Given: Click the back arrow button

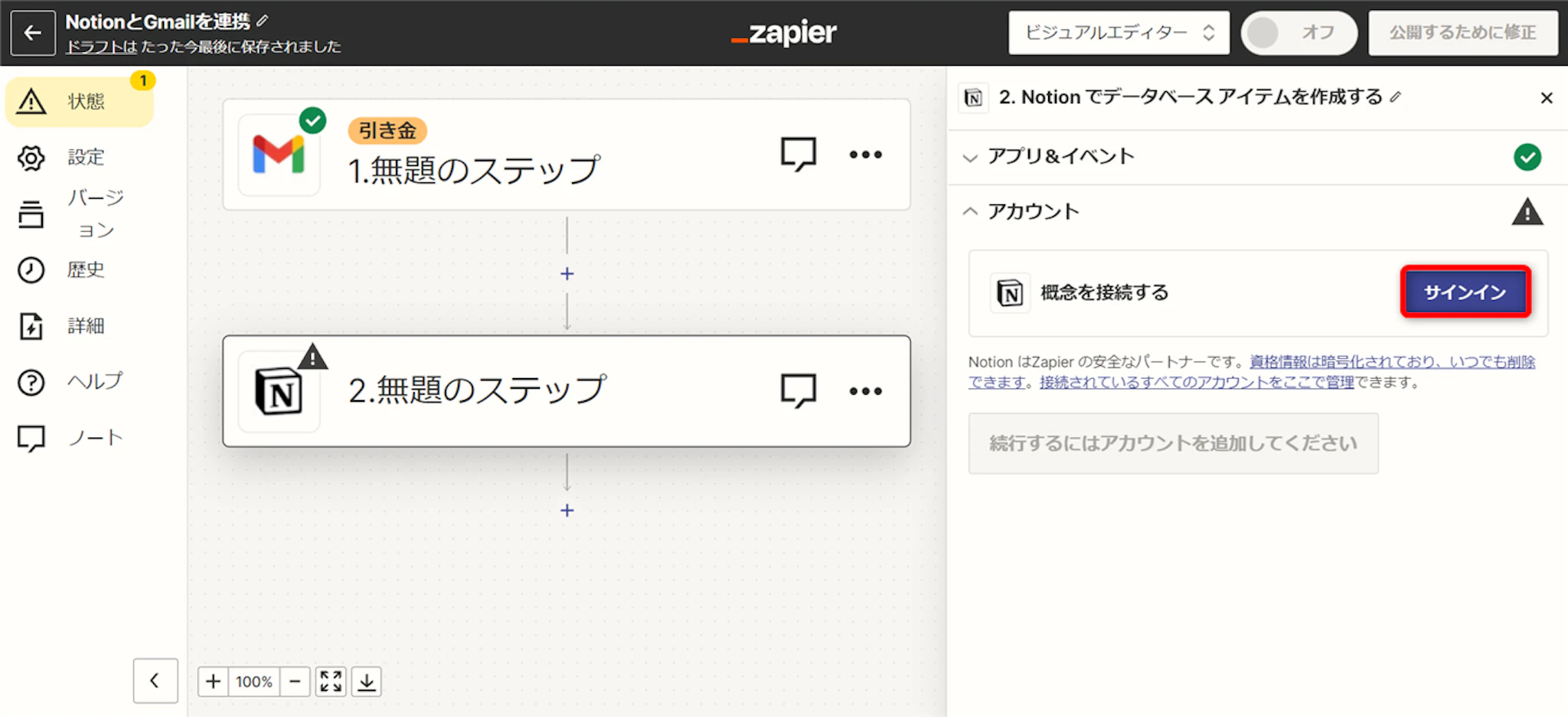Looking at the screenshot, I should click(33, 33).
